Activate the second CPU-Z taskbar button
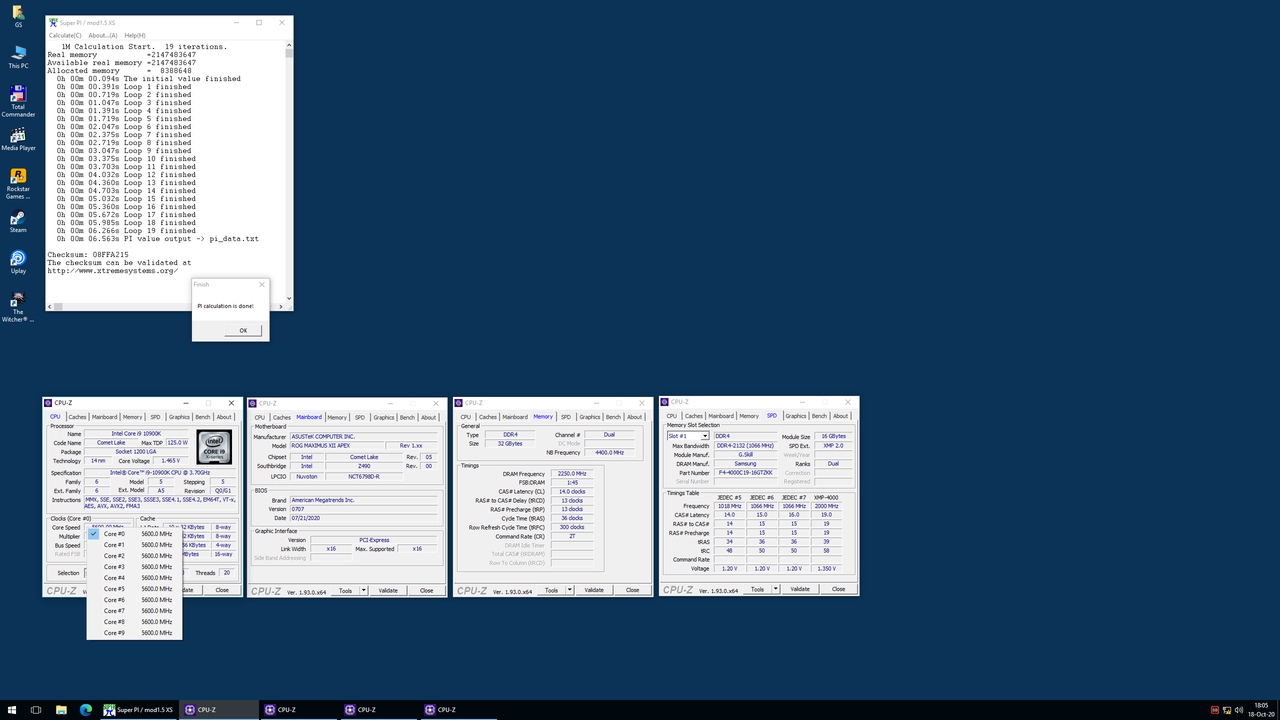 click(299, 710)
